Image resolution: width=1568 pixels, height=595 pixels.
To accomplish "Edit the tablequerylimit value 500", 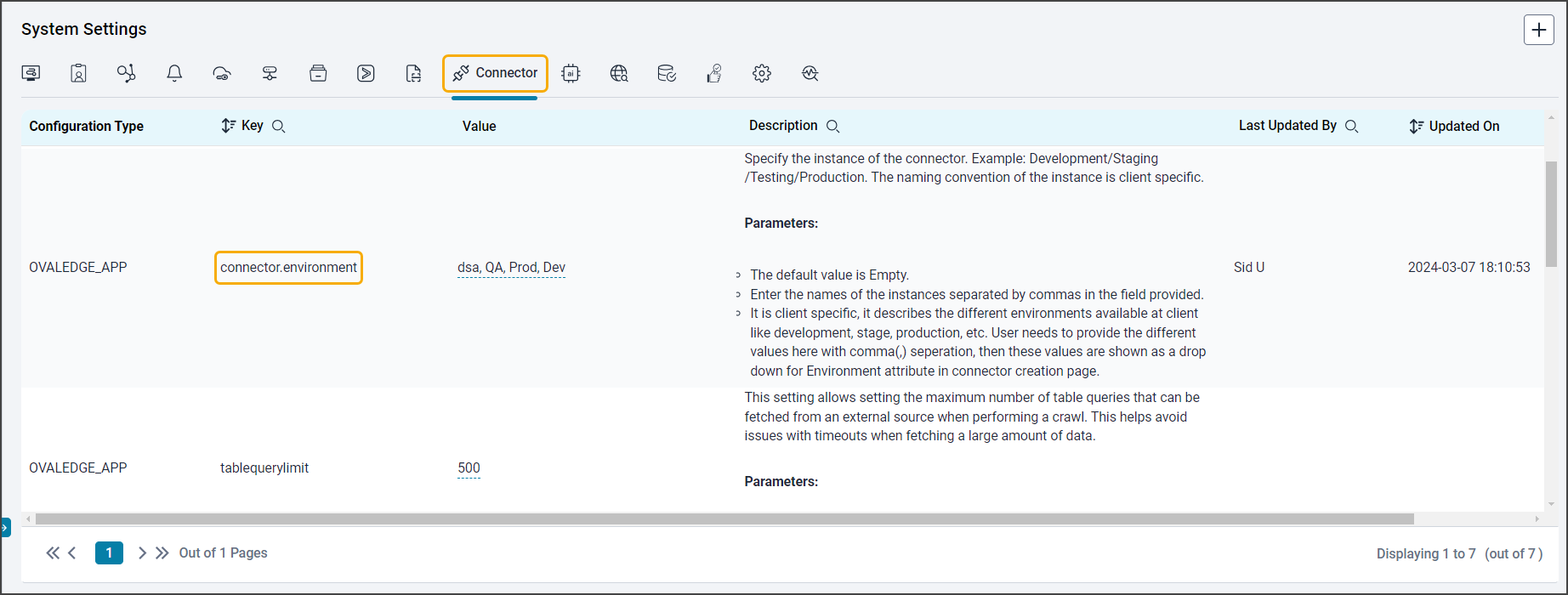I will click(469, 467).
